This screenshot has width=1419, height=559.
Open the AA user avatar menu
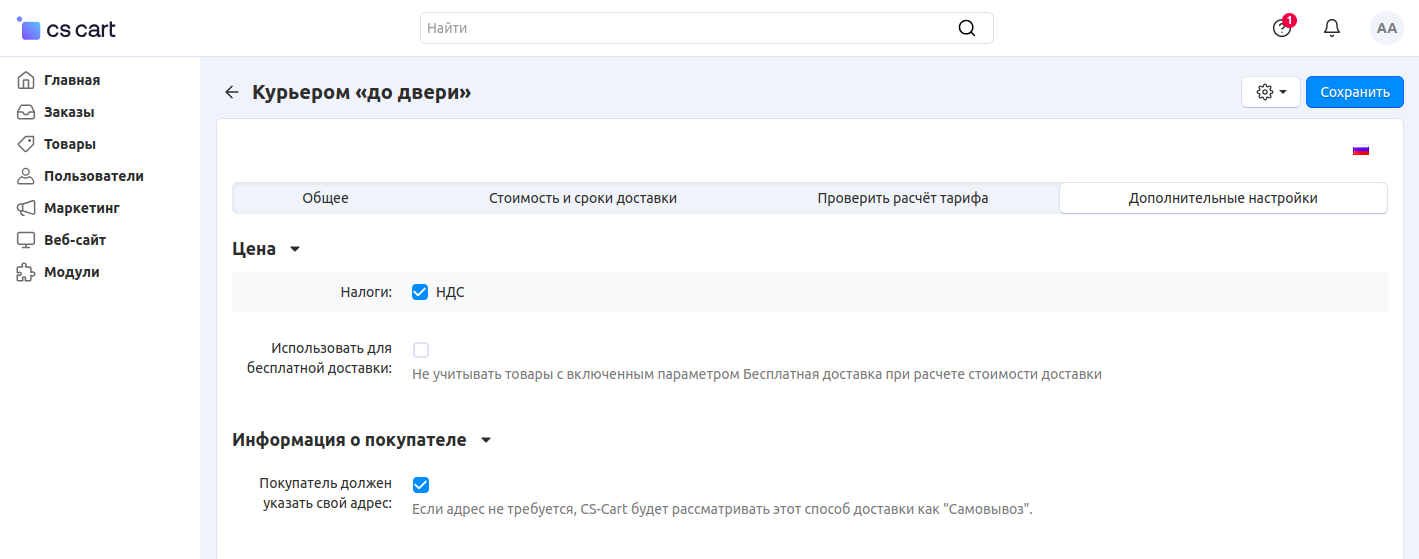(x=1386, y=28)
